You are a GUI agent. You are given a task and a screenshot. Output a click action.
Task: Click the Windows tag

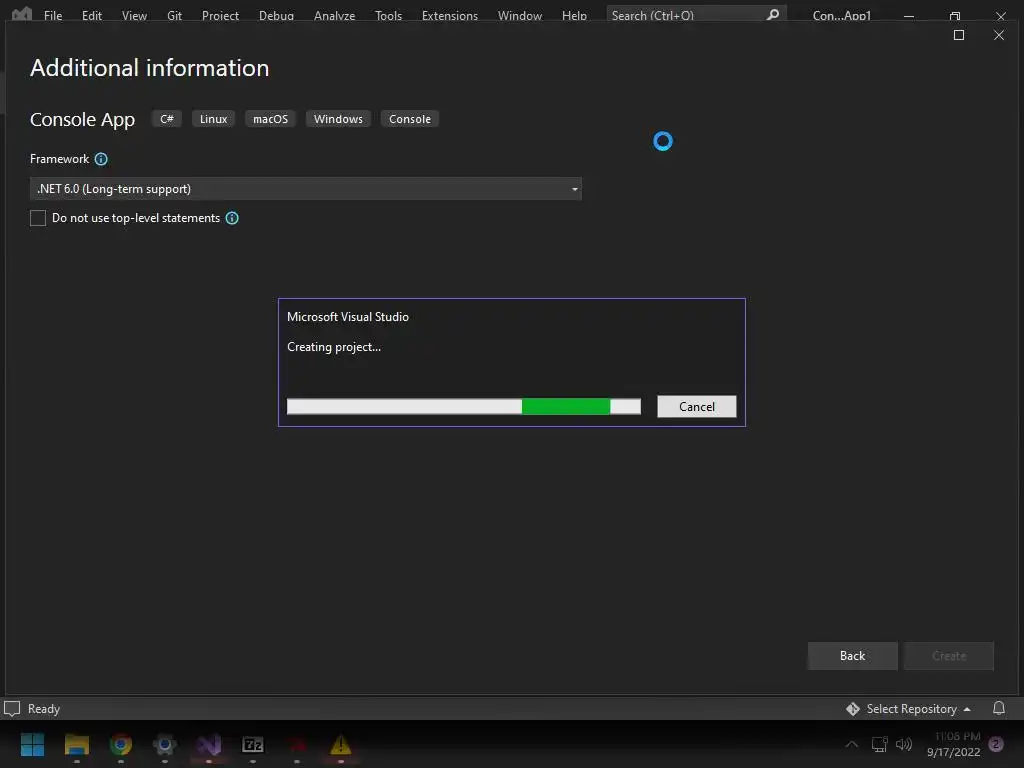point(338,119)
